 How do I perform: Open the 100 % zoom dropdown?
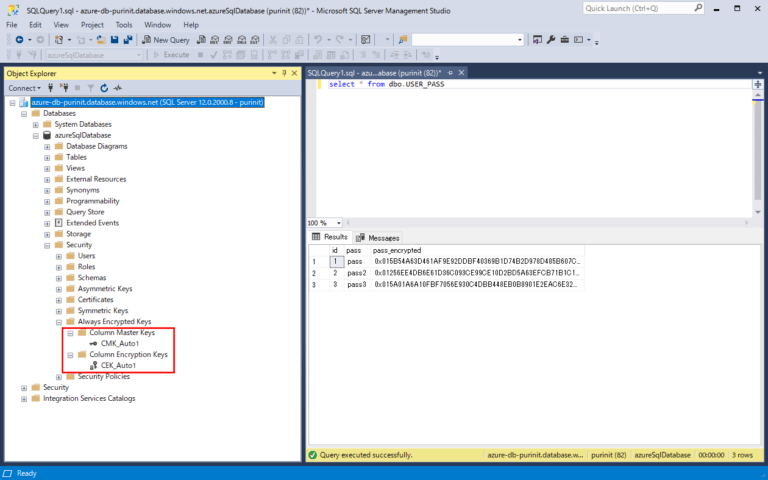click(x=338, y=223)
